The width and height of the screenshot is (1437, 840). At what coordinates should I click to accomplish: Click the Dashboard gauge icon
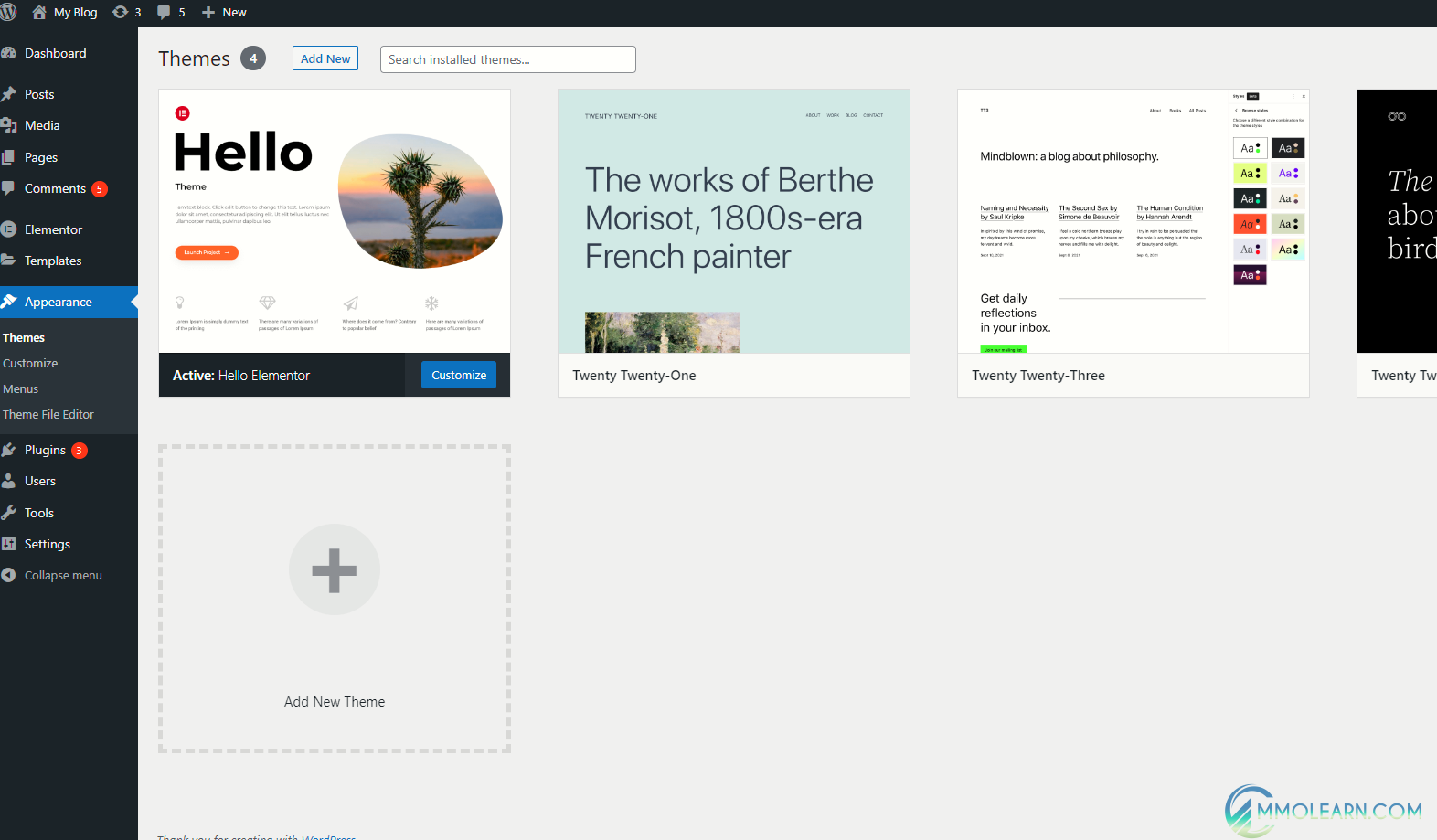[8, 53]
